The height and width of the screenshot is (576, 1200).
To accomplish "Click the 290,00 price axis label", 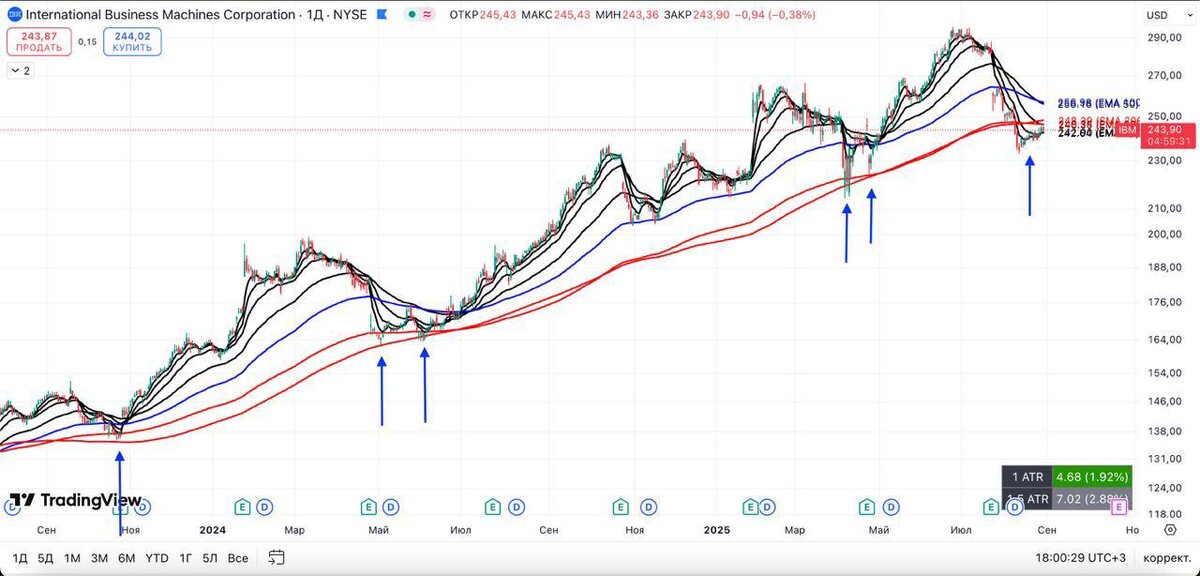I will click(x=1165, y=38).
